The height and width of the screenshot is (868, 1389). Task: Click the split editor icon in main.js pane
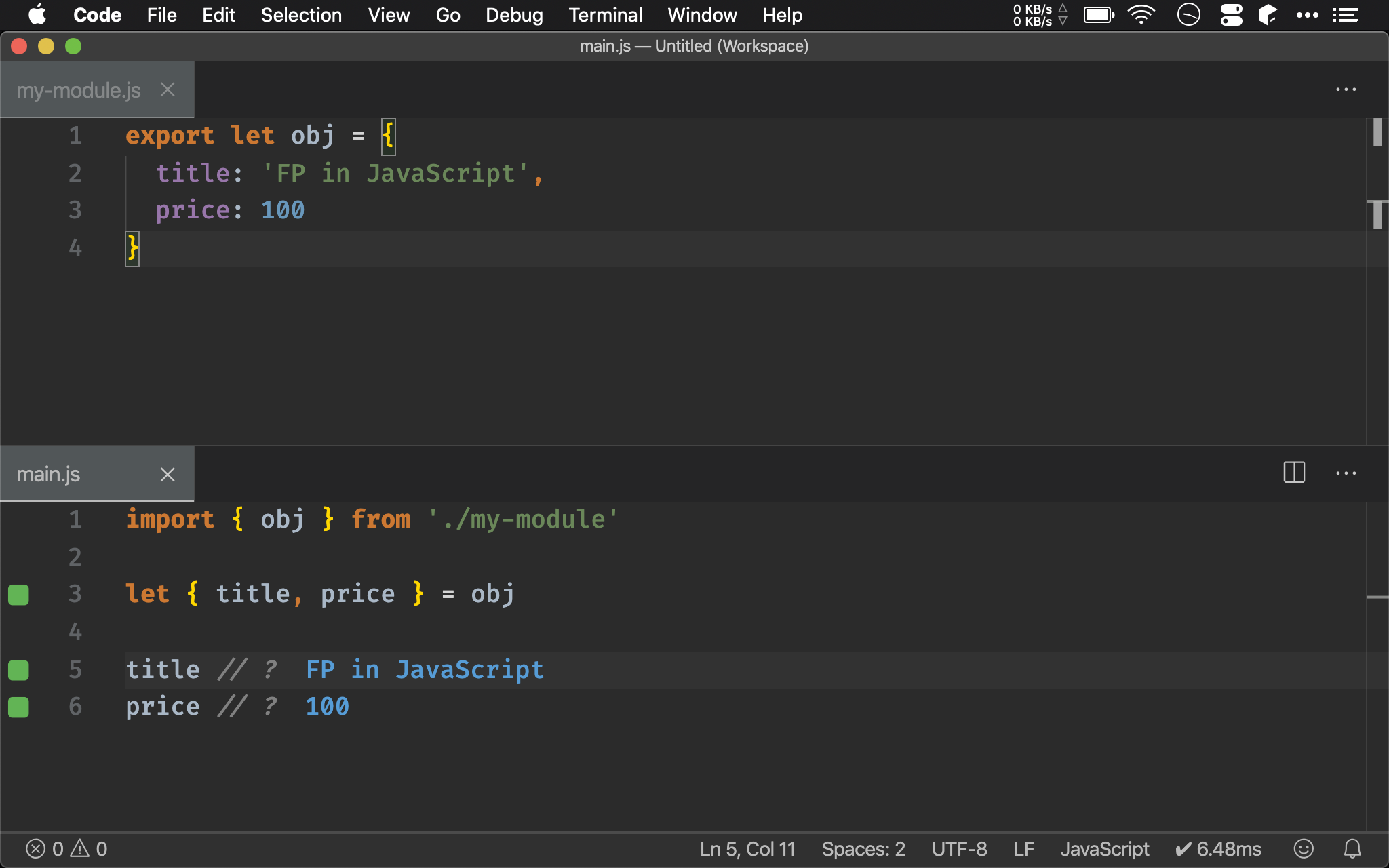[x=1294, y=473]
